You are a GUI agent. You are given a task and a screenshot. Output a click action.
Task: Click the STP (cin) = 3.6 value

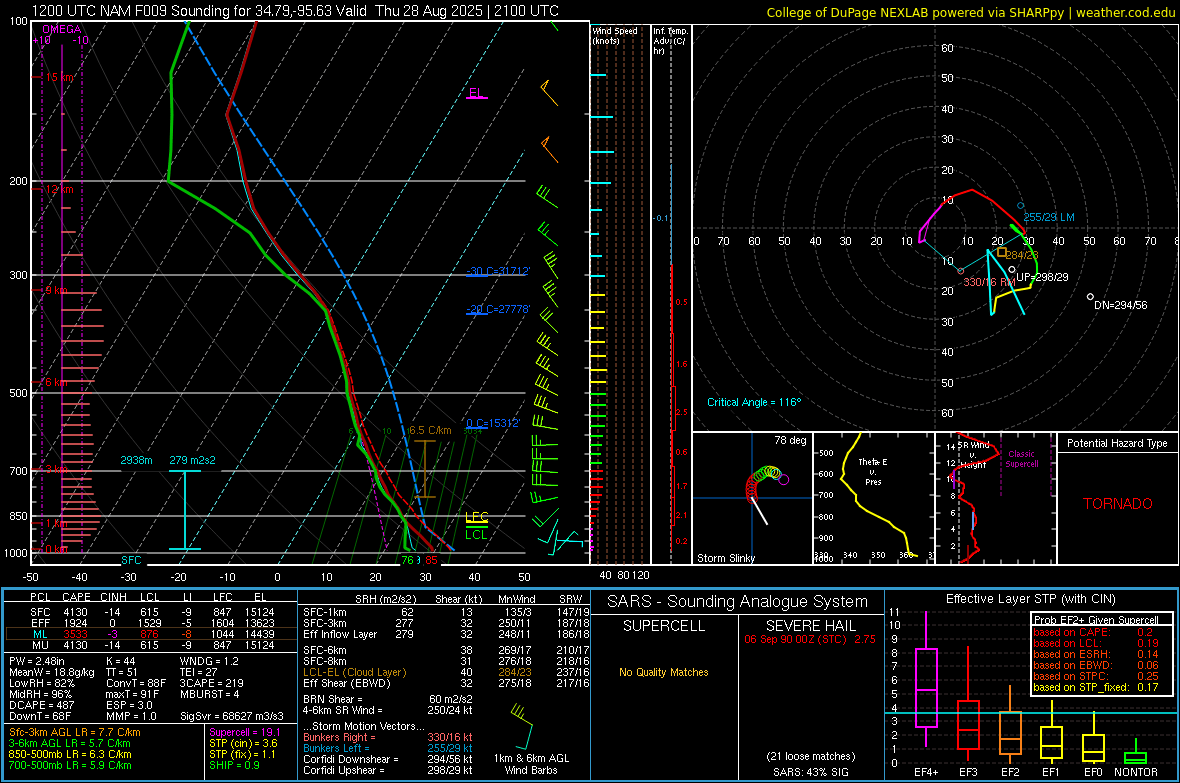pos(243,743)
